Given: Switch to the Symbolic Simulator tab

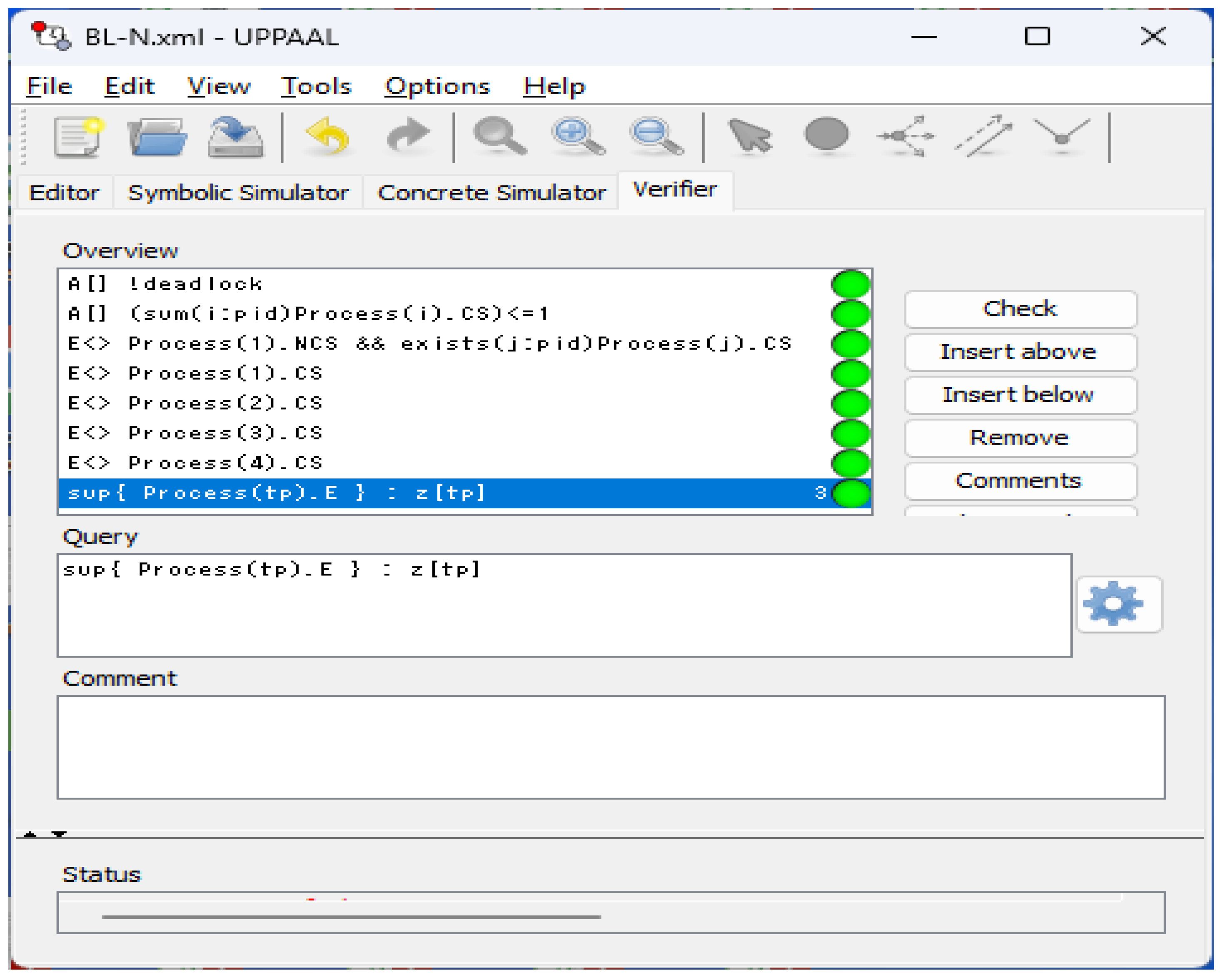Looking at the screenshot, I should click(237, 193).
